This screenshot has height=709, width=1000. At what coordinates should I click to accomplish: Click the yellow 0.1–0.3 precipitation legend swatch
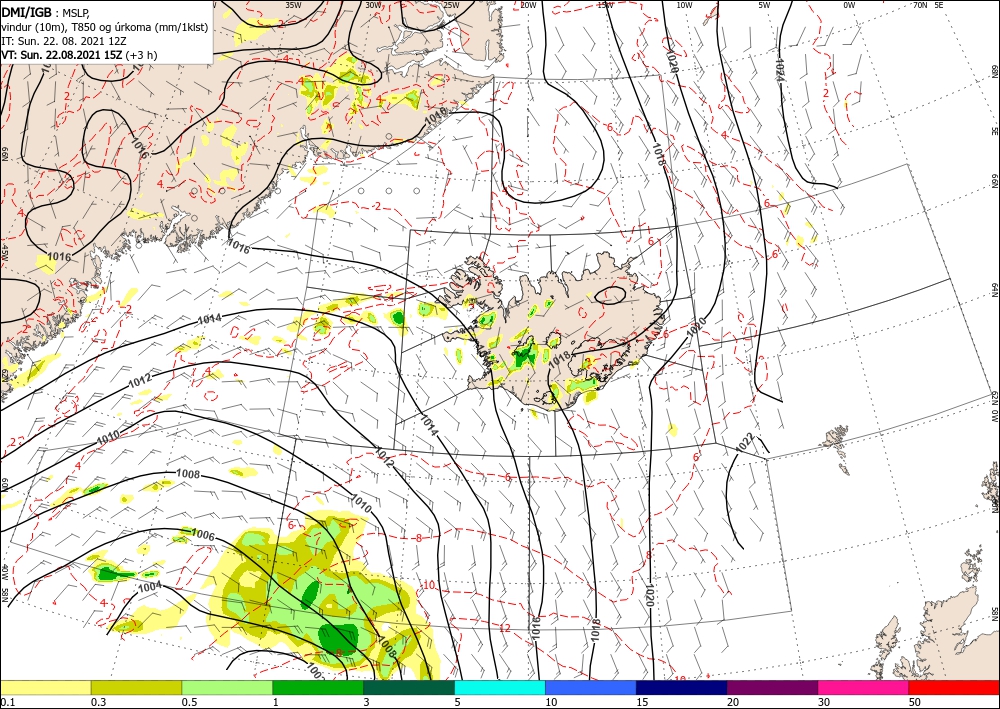click(45, 687)
